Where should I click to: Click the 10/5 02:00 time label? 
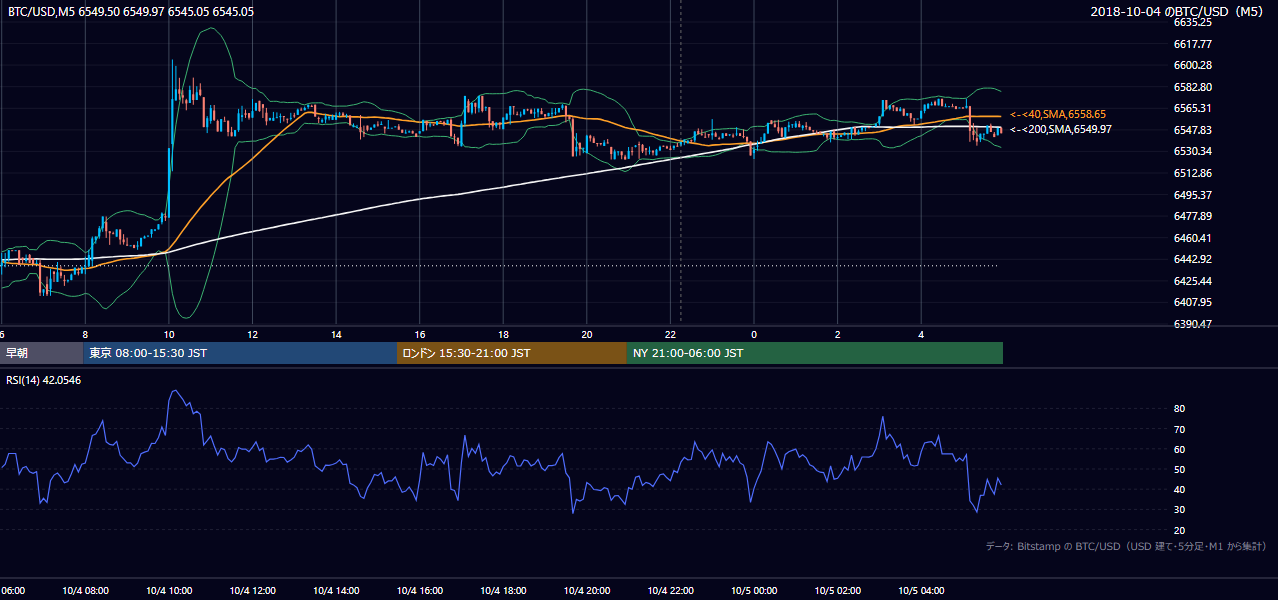837,591
